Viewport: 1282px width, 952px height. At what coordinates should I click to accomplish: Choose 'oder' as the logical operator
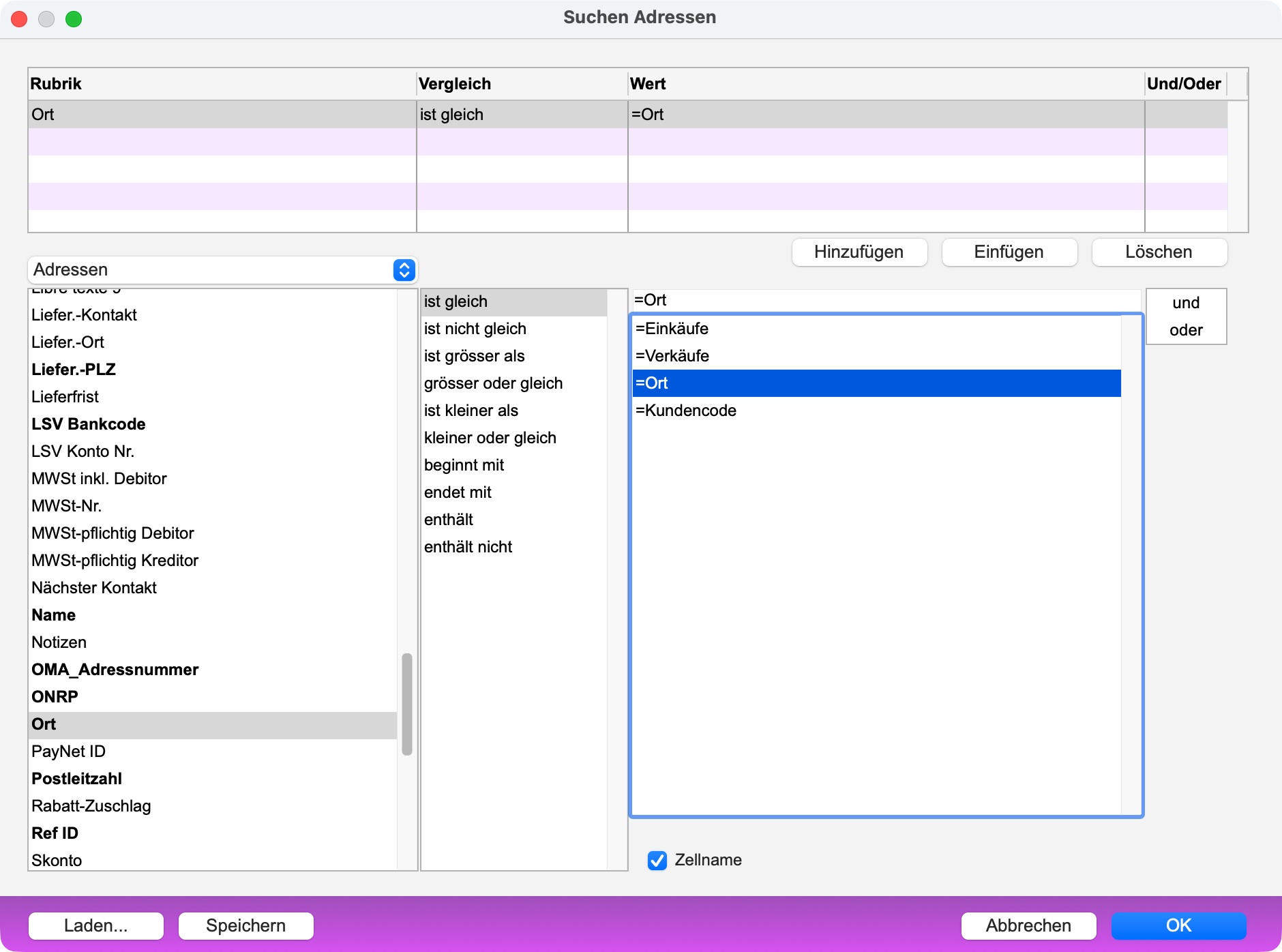click(x=1186, y=330)
